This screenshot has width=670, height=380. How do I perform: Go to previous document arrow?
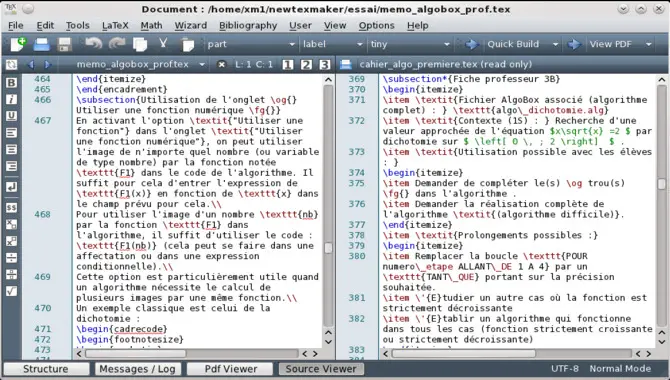pos(30,65)
